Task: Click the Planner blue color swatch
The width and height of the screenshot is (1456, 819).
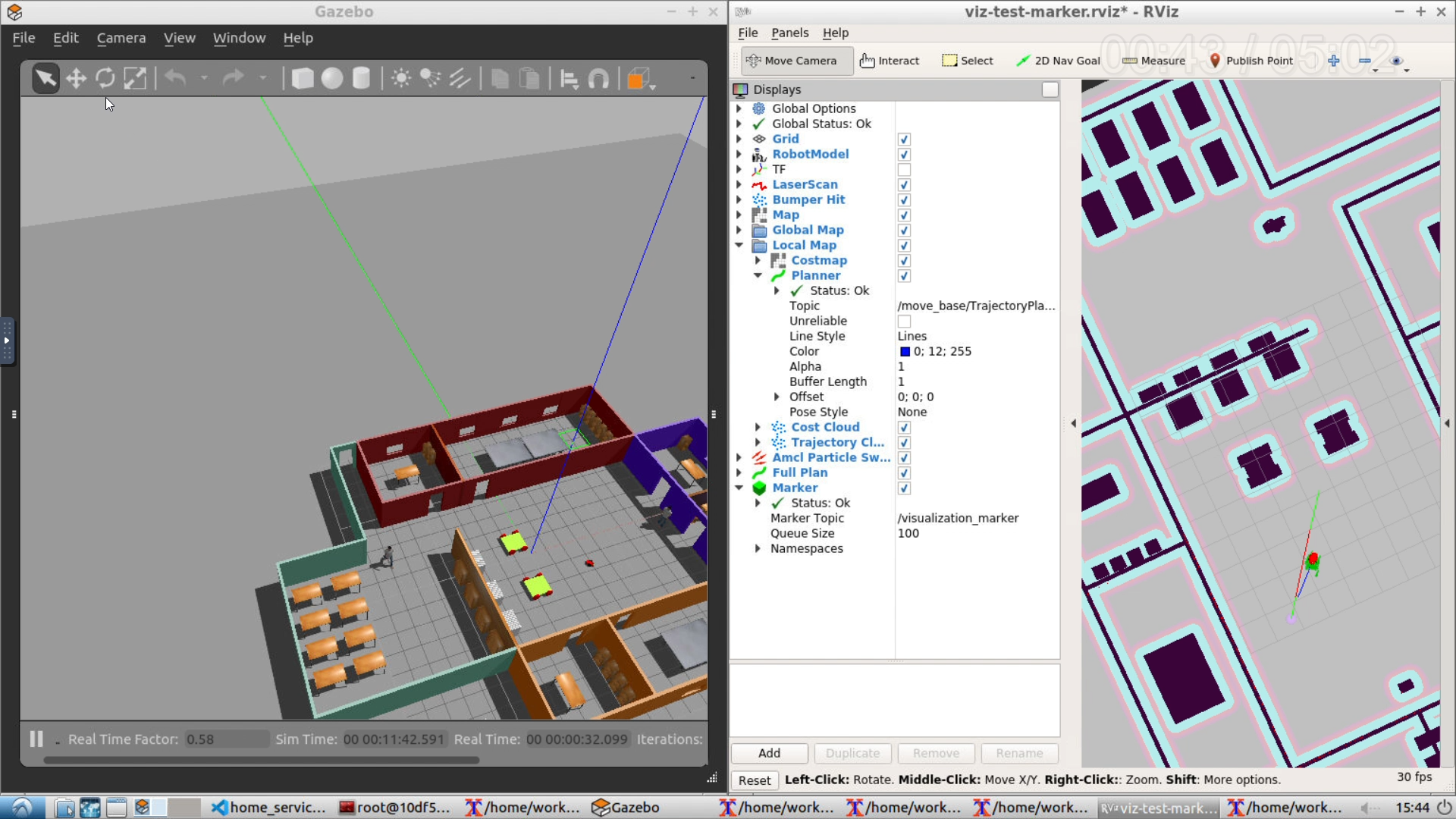Action: [x=905, y=351]
